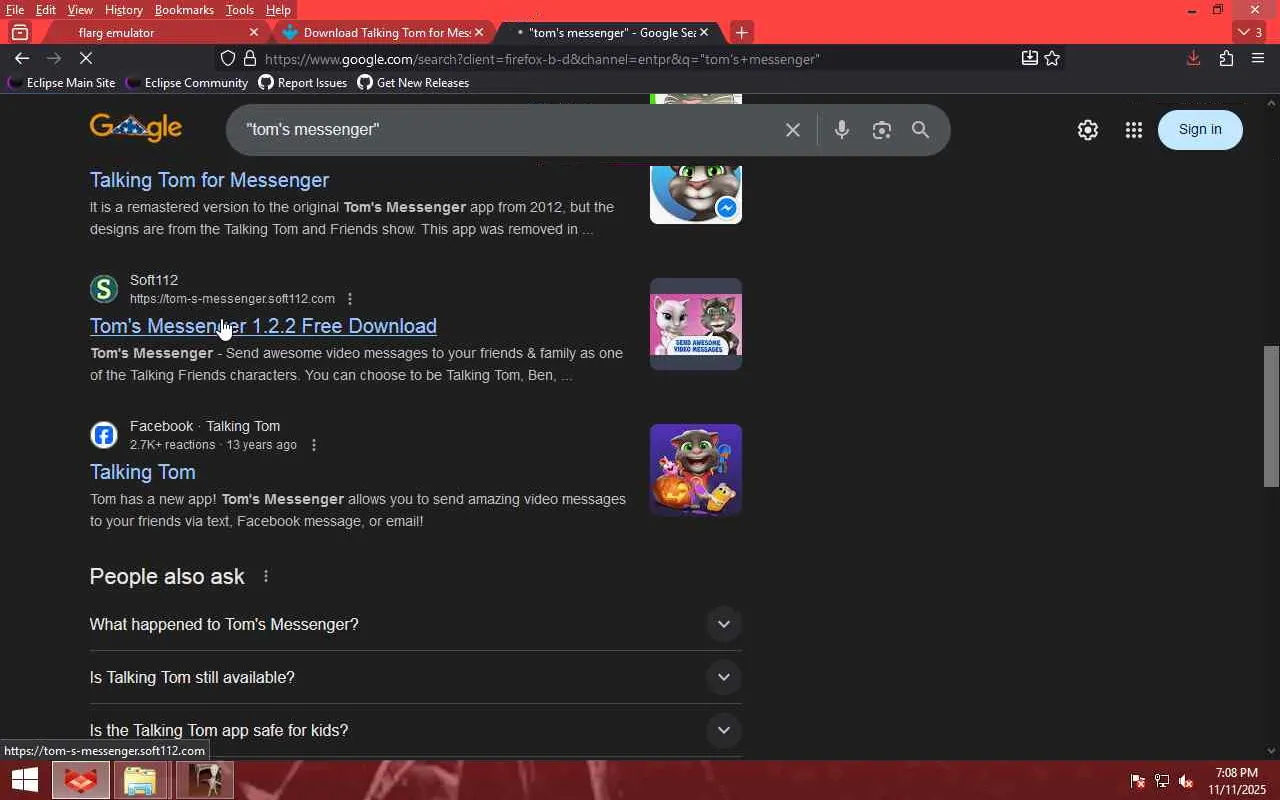Click the tray-with-arrow icon beside the bookmark star

pyautogui.click(x=1029, y=59)
